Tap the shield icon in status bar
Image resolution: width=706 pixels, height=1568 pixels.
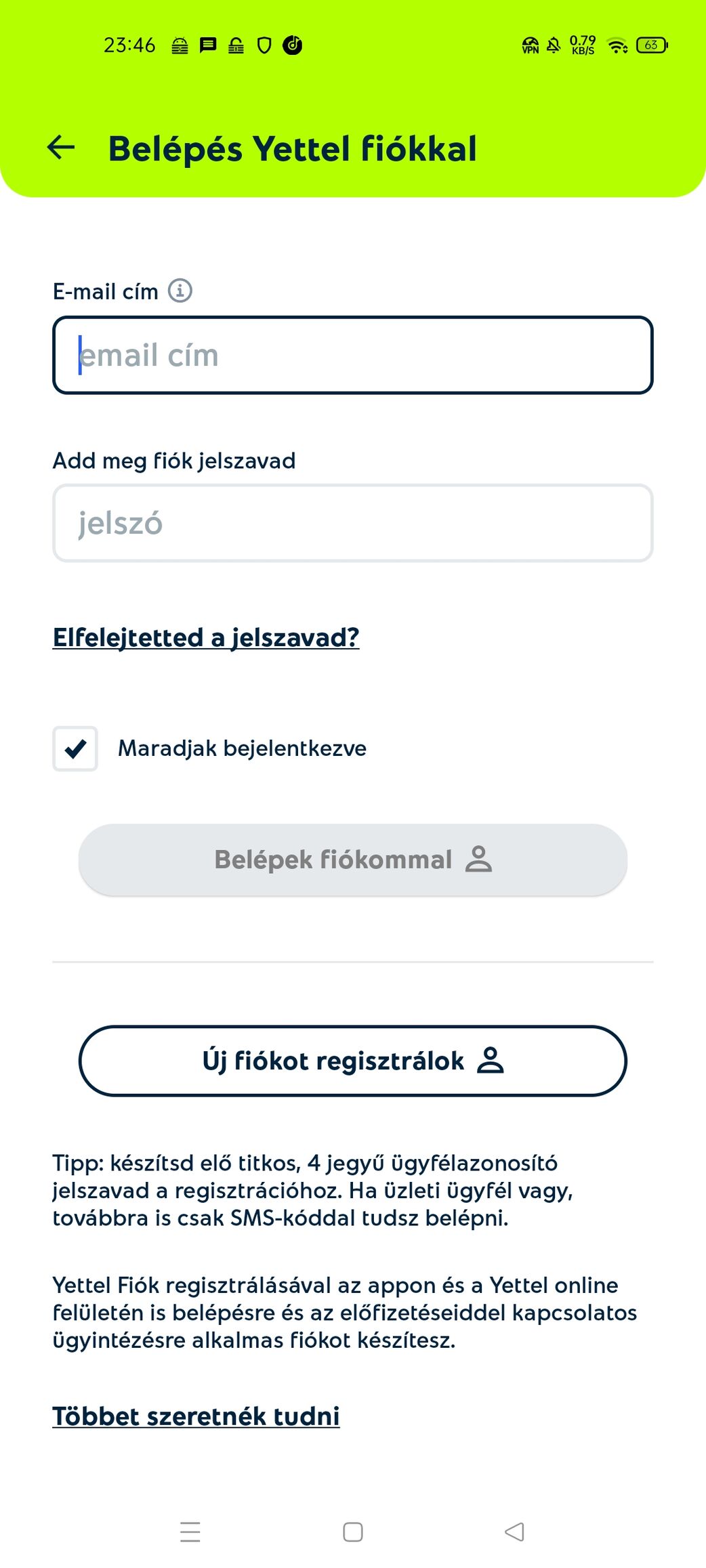[x=264, y=45]
